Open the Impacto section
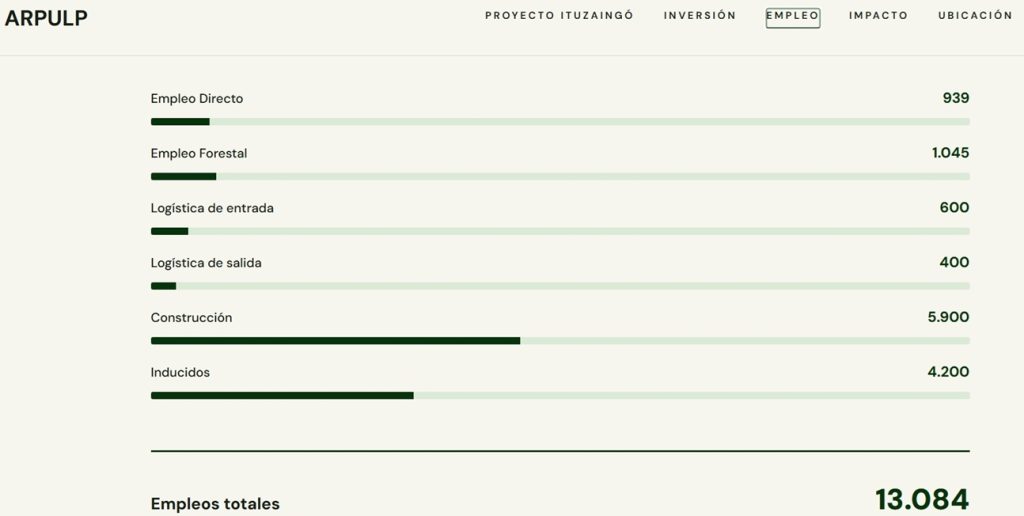This screenshot has height=516, width=1024. tap(878, 16)
